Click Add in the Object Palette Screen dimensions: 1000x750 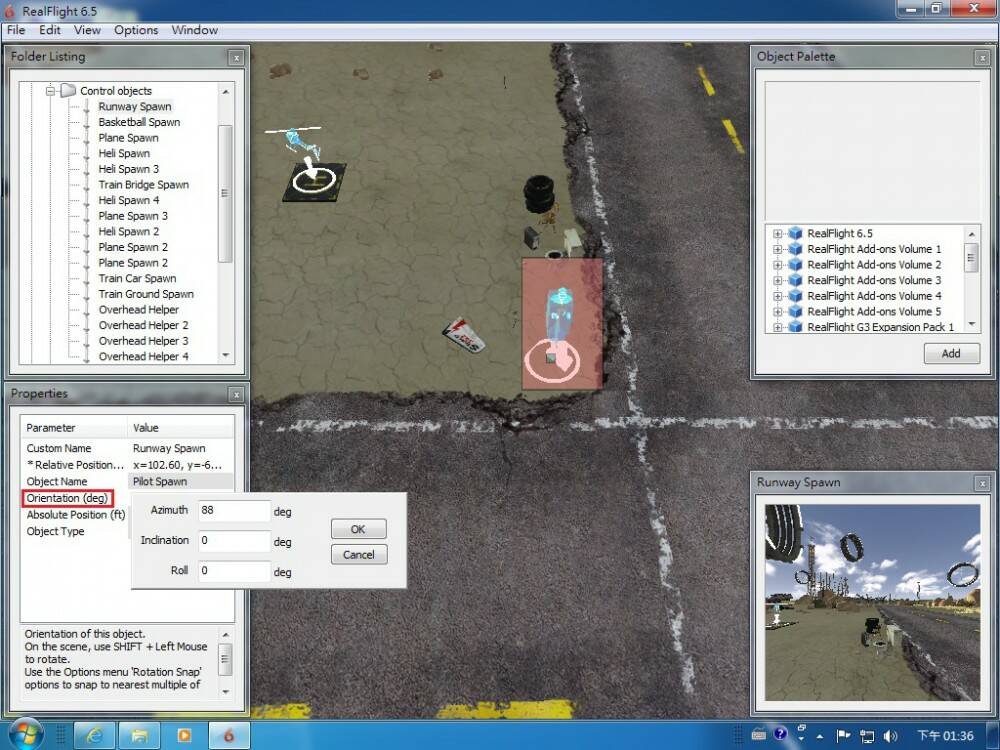(x=952, y=354)
